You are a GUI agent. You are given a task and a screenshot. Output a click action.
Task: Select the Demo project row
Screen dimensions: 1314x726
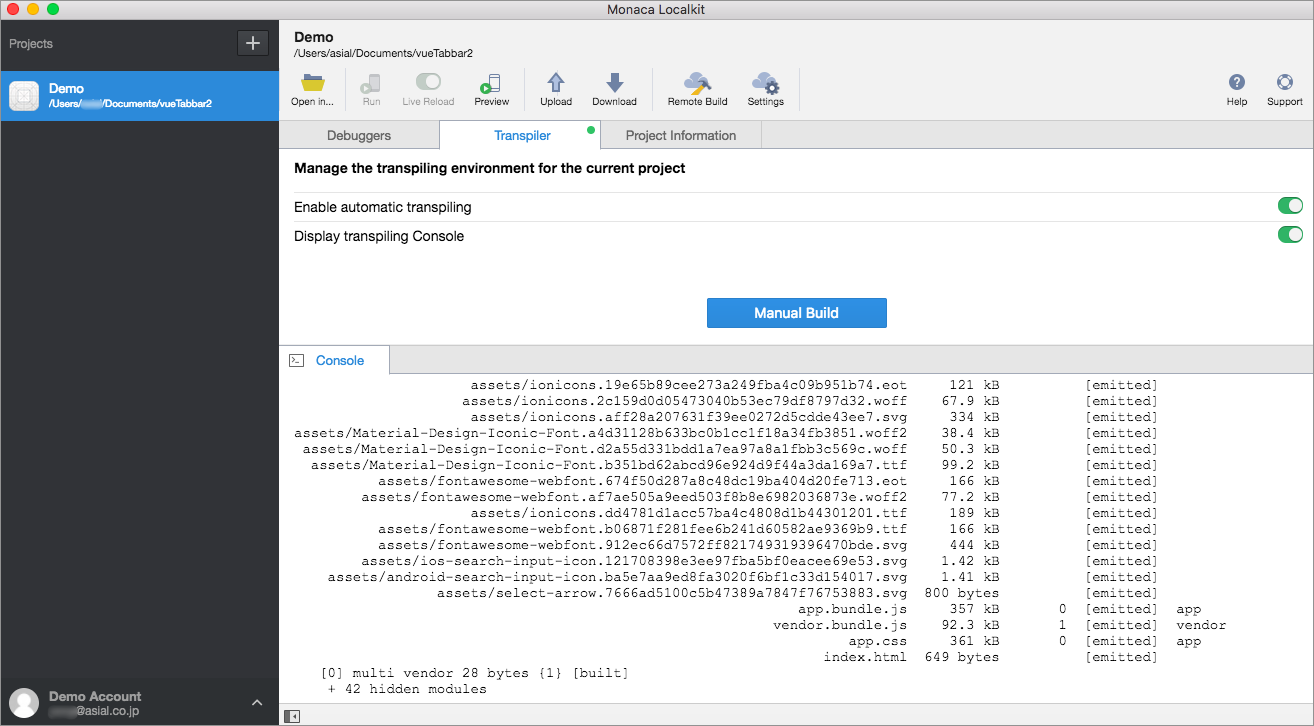click(140, 96)
